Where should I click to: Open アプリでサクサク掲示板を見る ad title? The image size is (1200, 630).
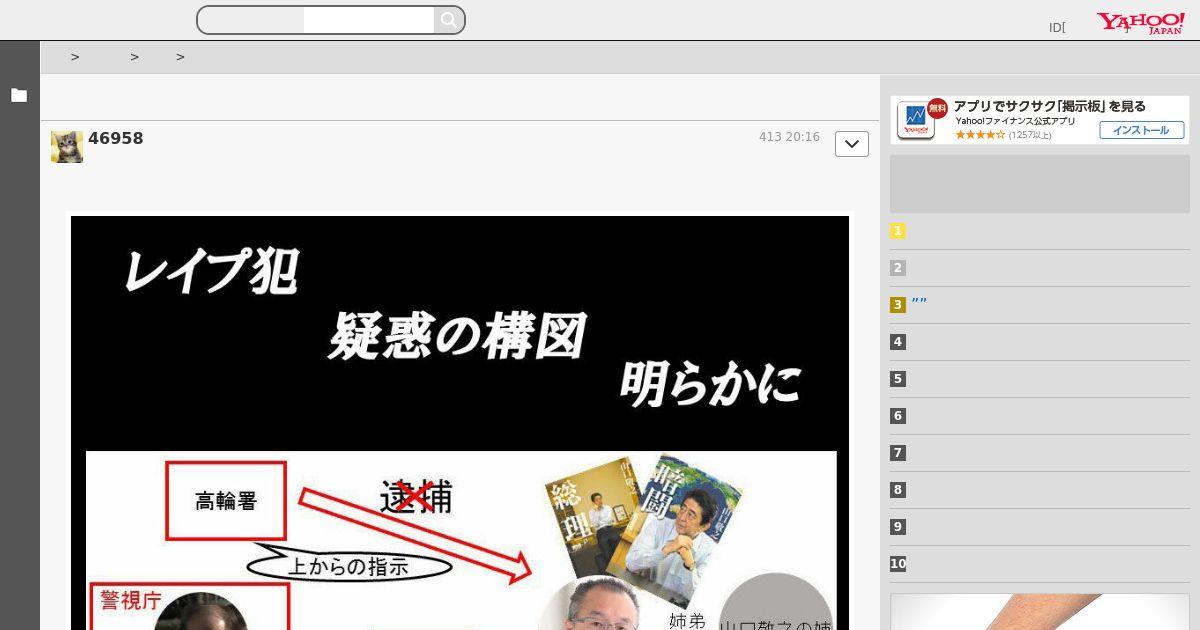[x=1050, y=106]
